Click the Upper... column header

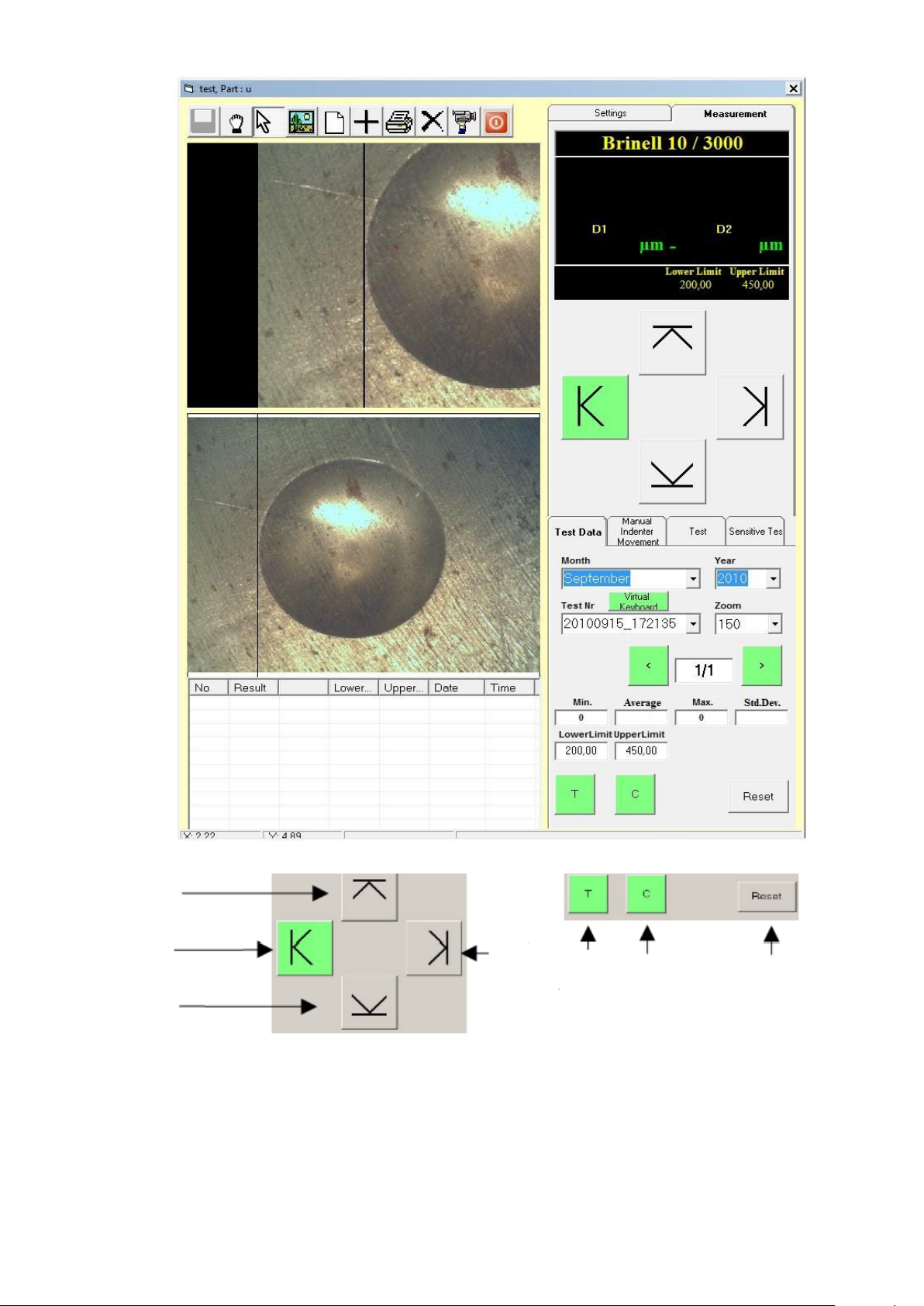404,687
